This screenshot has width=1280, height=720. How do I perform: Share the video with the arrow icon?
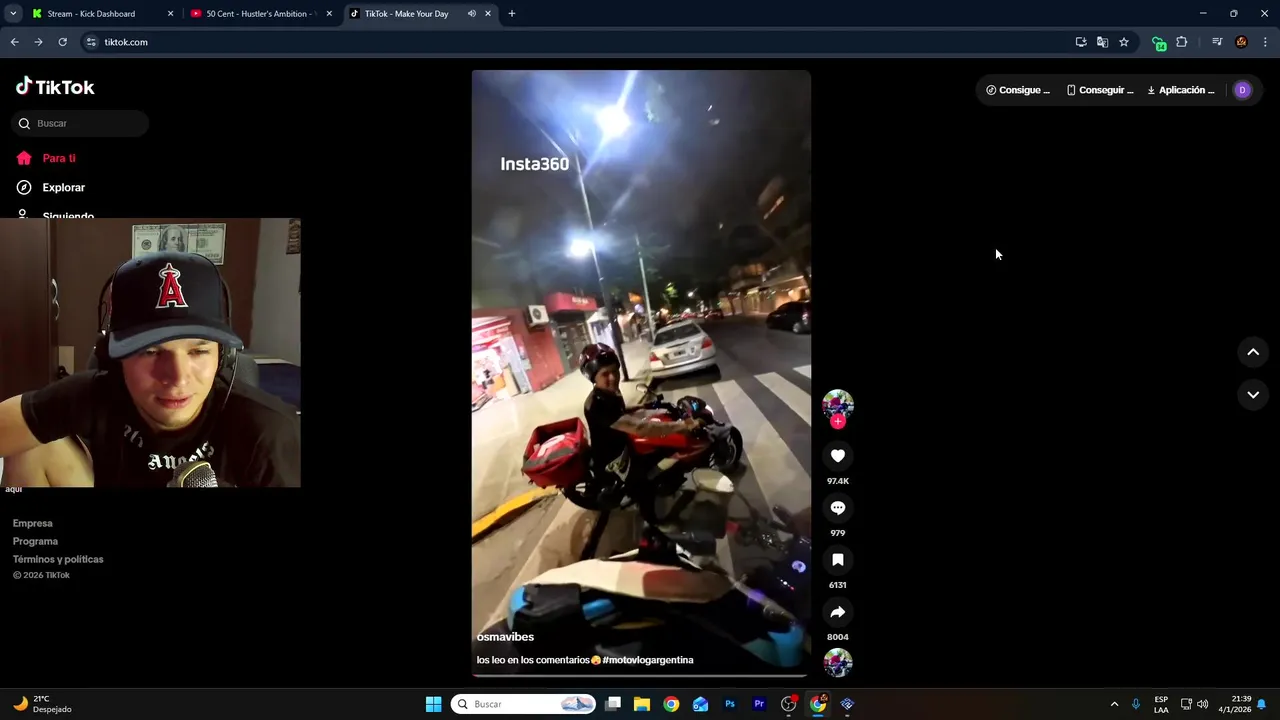tap(838, 612)
